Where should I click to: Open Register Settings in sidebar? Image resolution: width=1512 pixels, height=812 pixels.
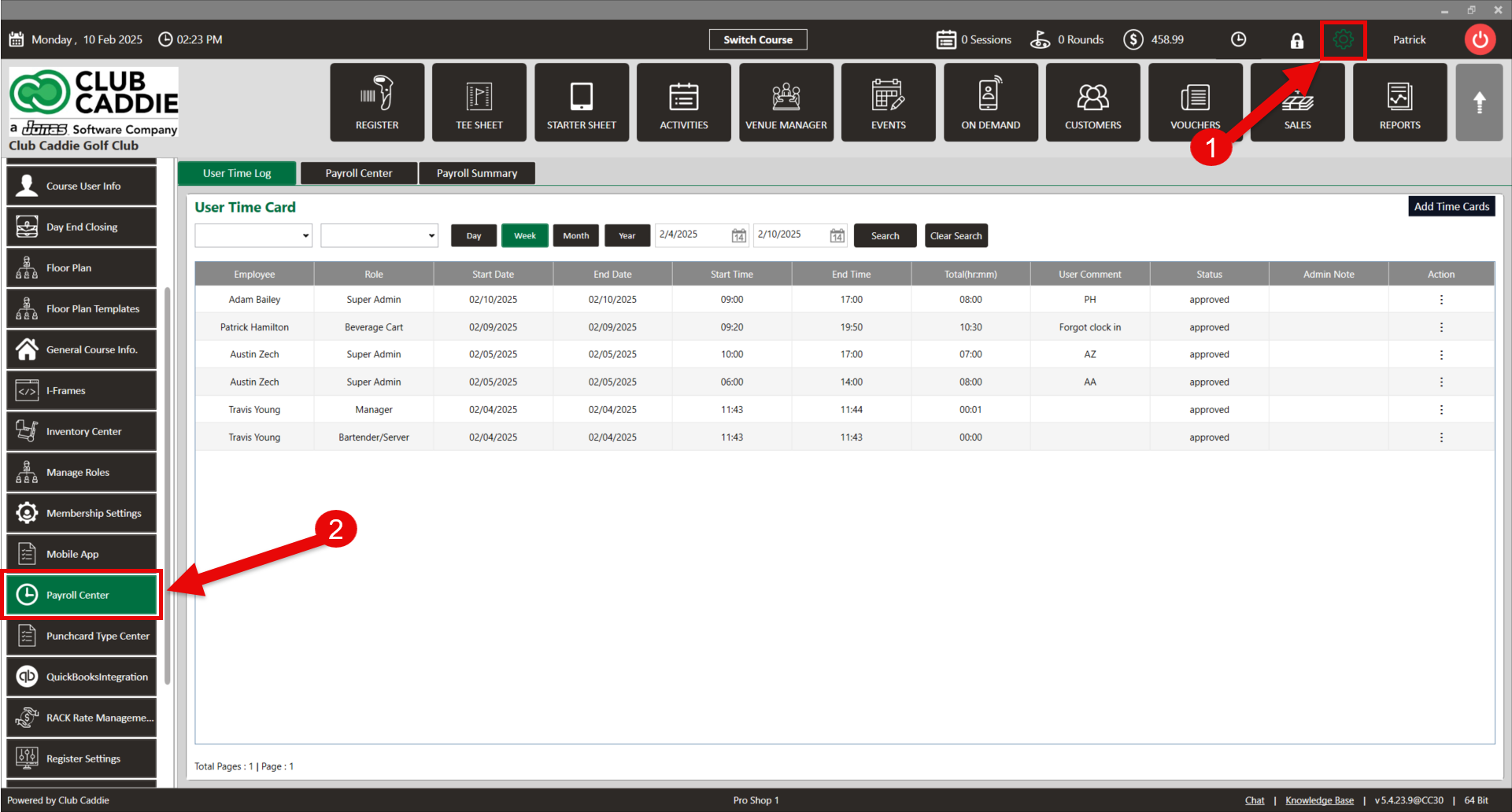82,758
